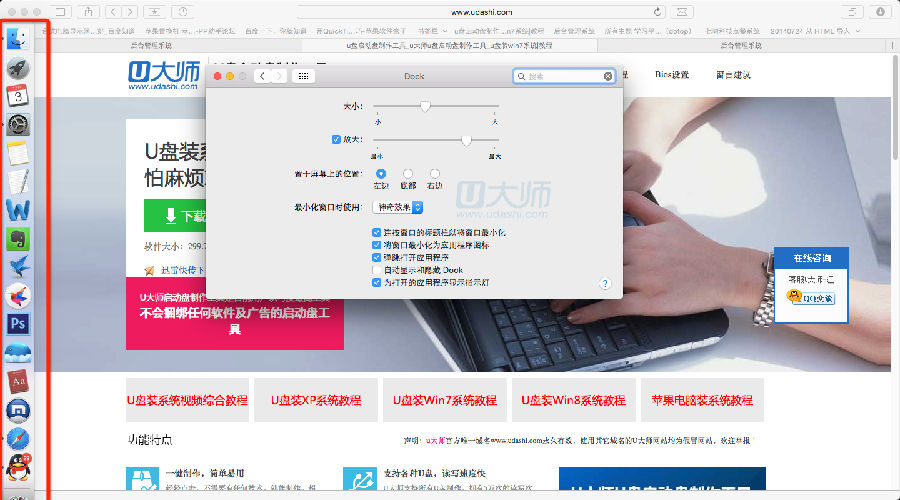Open the 留言建议 navigation menu item
Viewport: 900px width, 500px height.
731,75
